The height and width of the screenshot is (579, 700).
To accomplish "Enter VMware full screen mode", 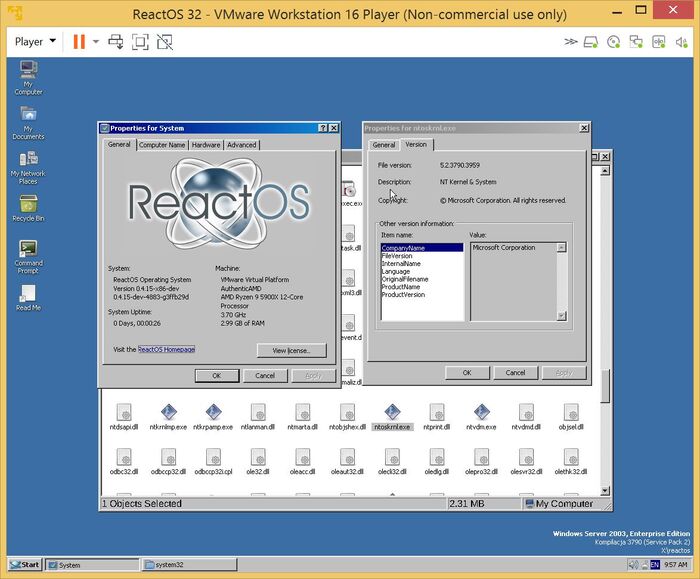I will tap(140, 42).
